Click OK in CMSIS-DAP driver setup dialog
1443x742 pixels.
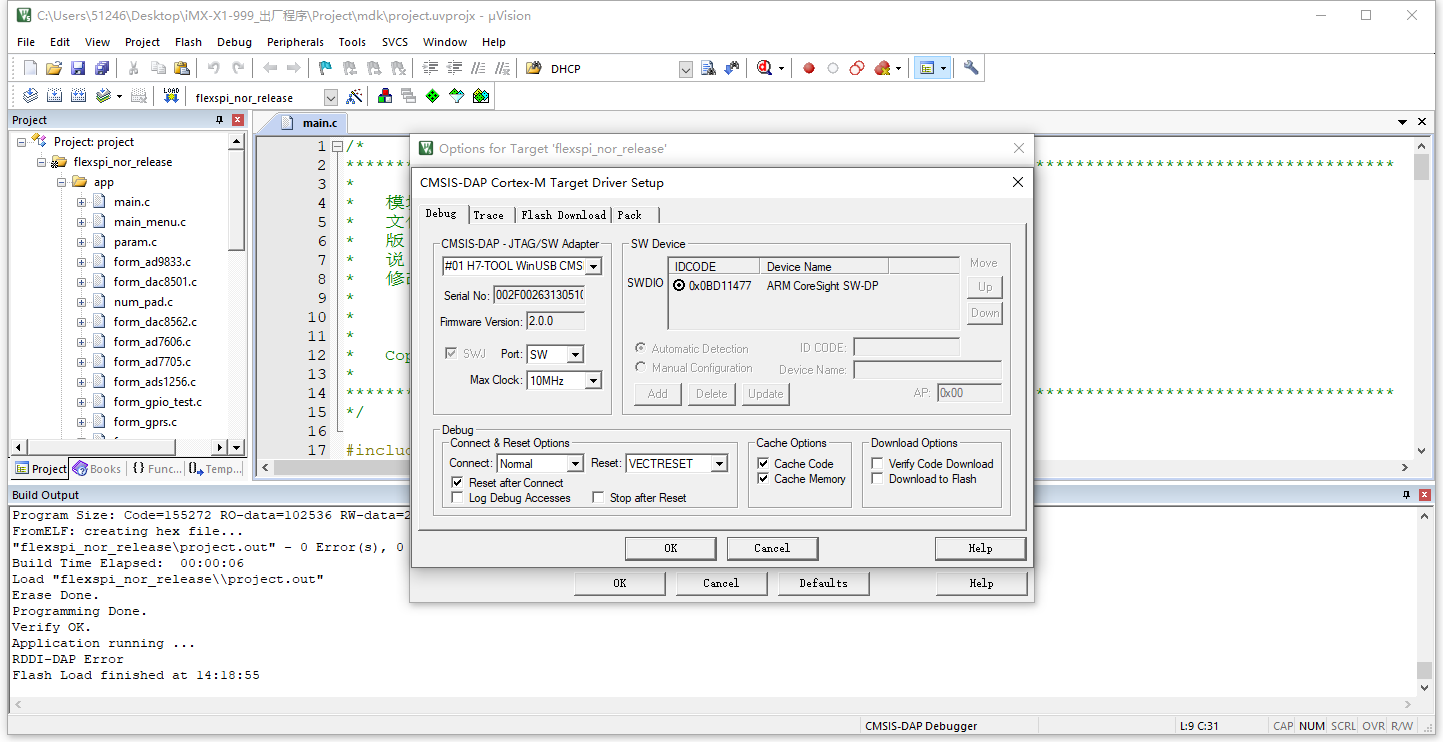[671, 548]
